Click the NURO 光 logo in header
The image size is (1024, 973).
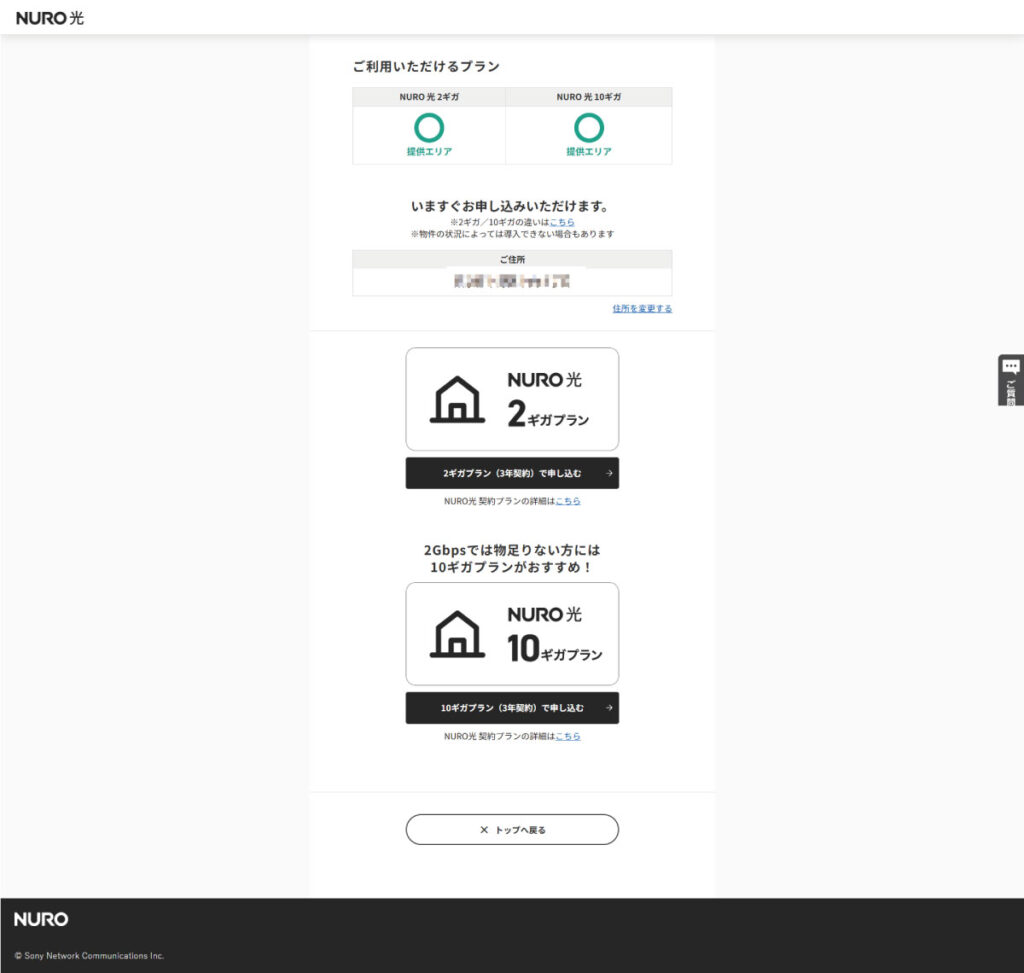coord(50,18)
